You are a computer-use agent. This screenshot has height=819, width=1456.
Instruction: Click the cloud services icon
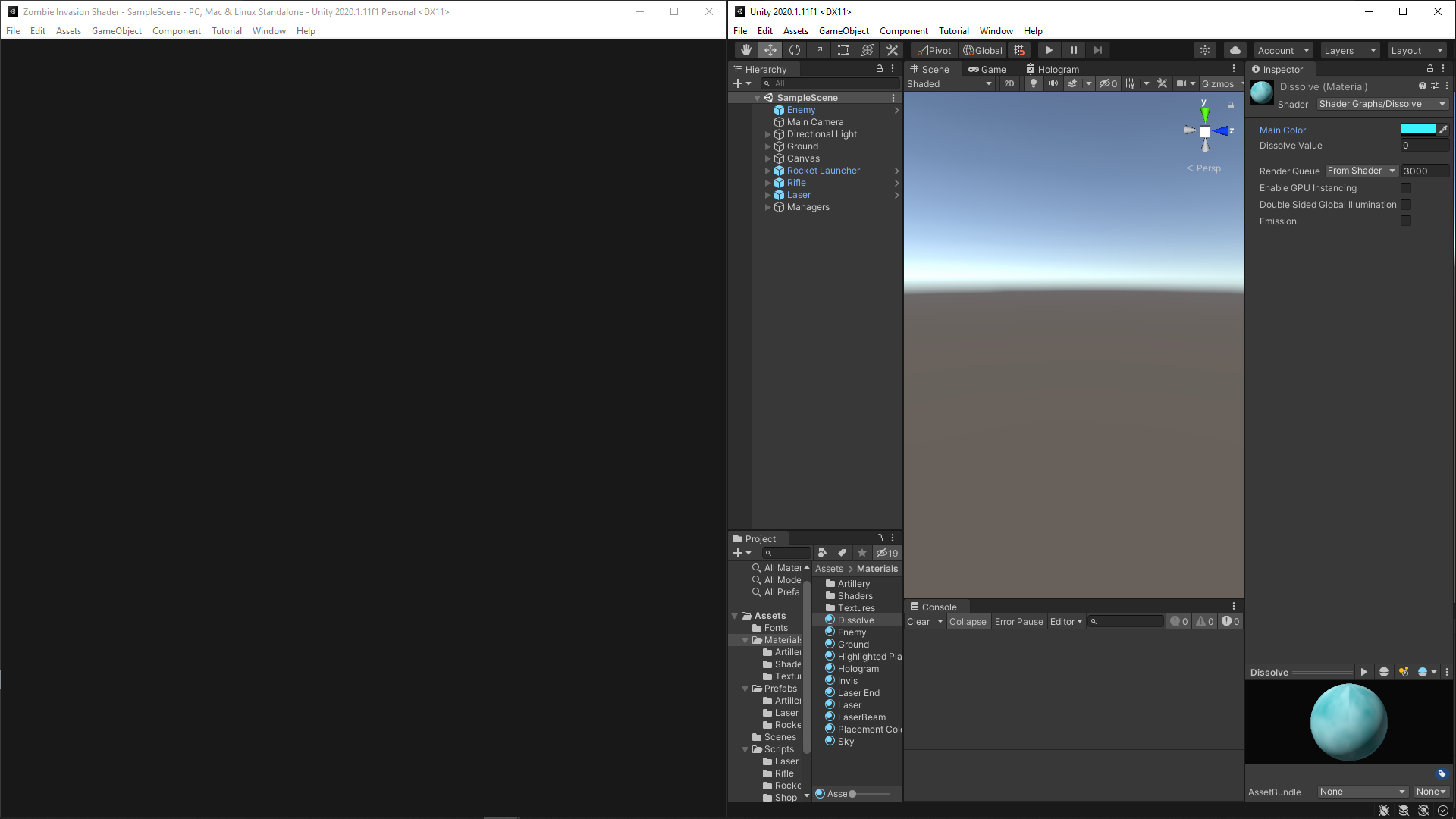(x=1235, y=50)
